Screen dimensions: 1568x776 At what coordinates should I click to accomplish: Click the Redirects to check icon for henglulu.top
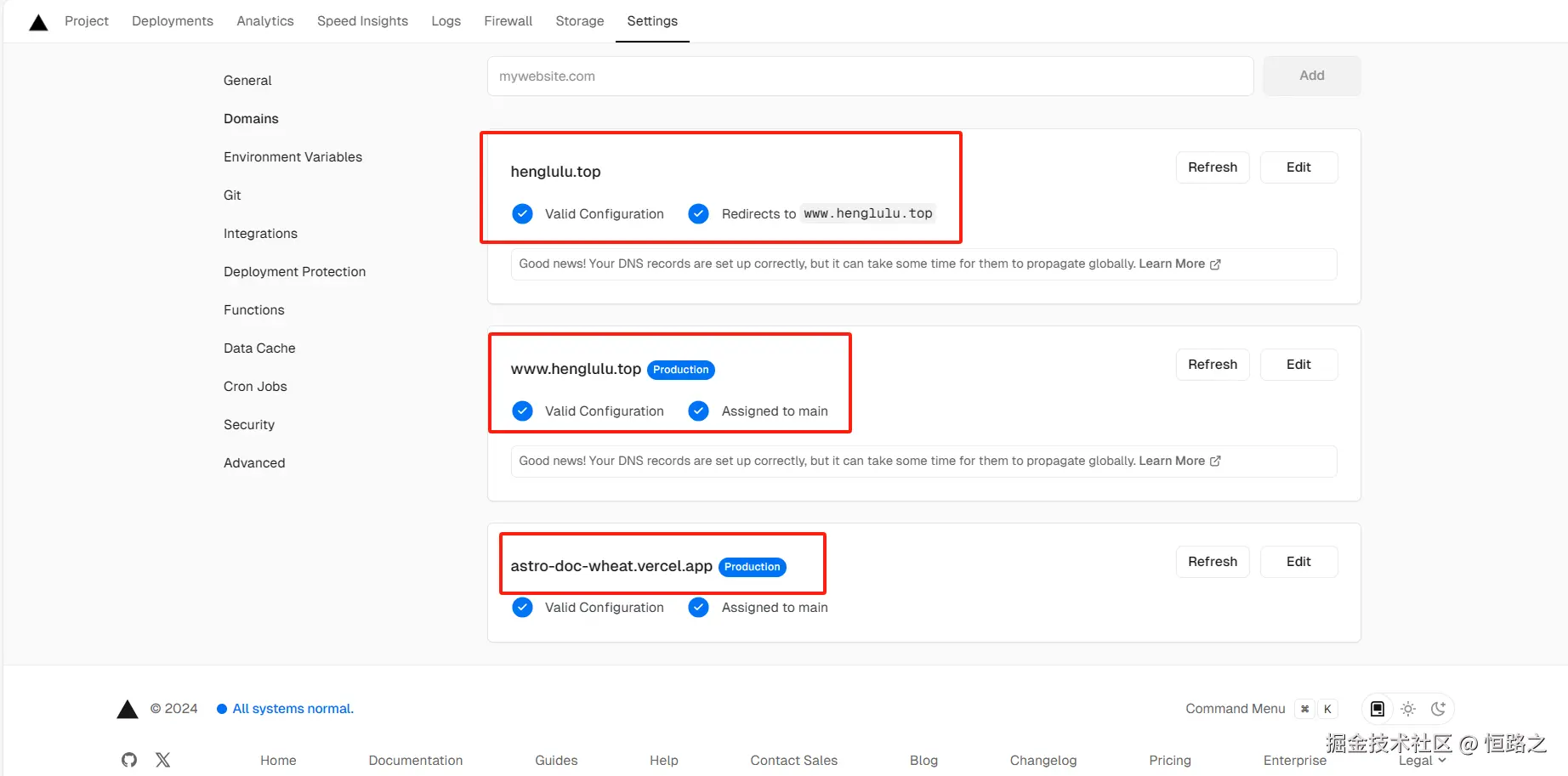(x=699, y=213)
